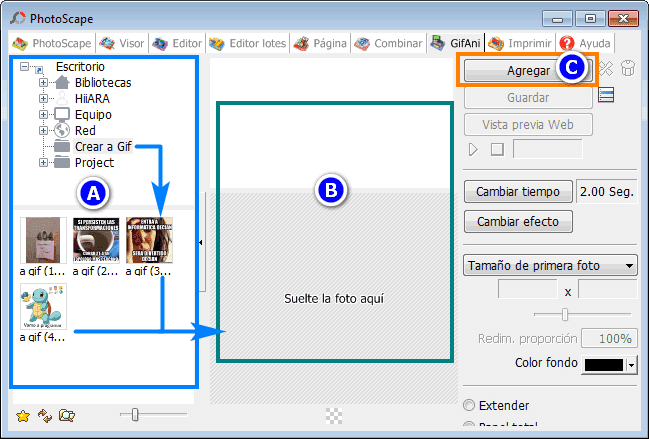Open the Color fondo dropdown arrow

(x=631, y=365)
